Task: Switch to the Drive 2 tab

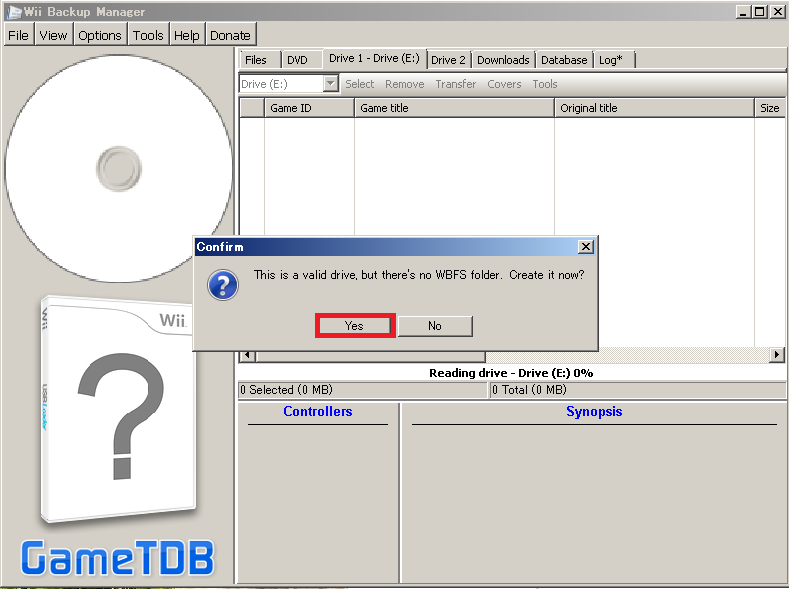Action: [448, 60]
